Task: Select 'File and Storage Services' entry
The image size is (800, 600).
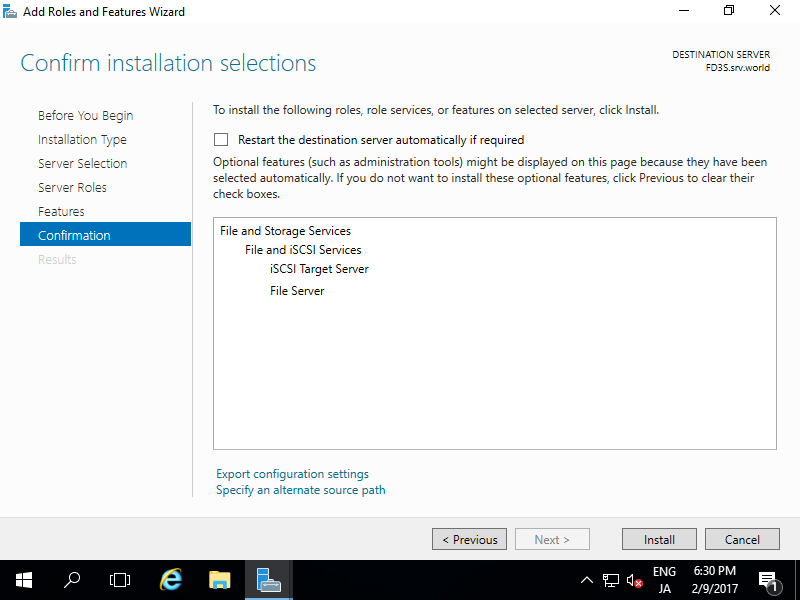Action: [x=285, y=231]
